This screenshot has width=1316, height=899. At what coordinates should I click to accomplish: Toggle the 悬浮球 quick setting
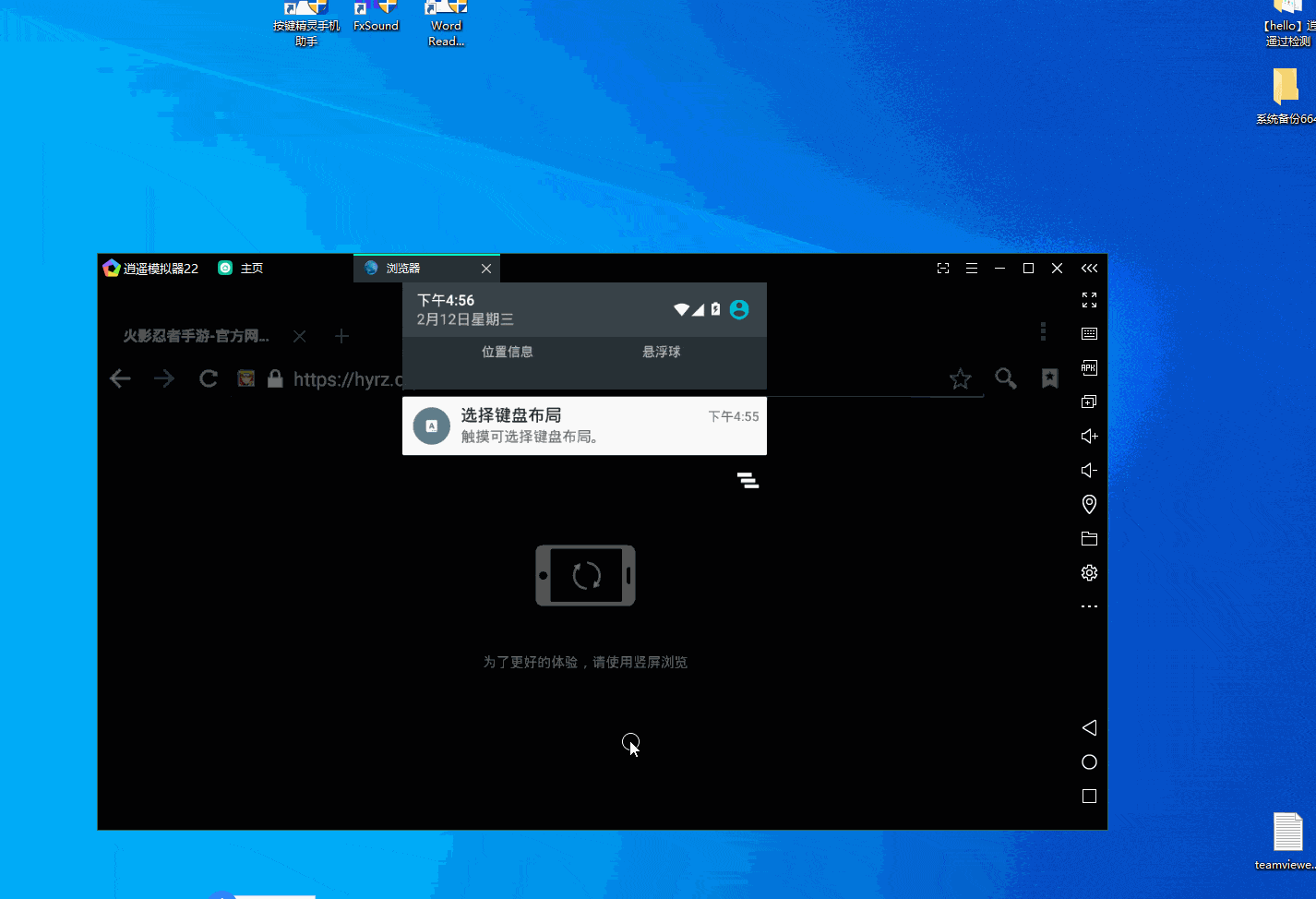[x=661, y=352]
